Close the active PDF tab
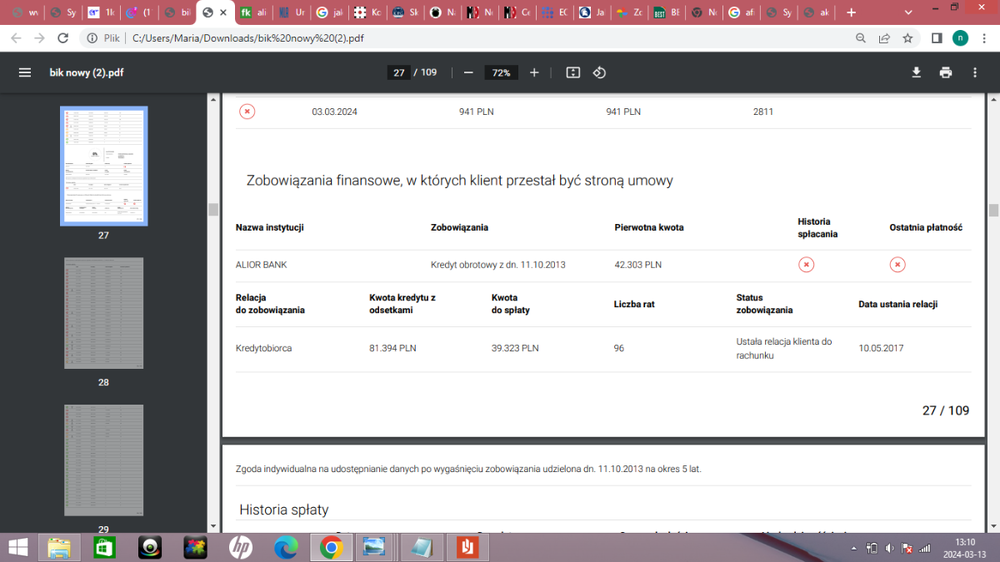The width and height of the screenshot is (1000, 562). point(223,12)
